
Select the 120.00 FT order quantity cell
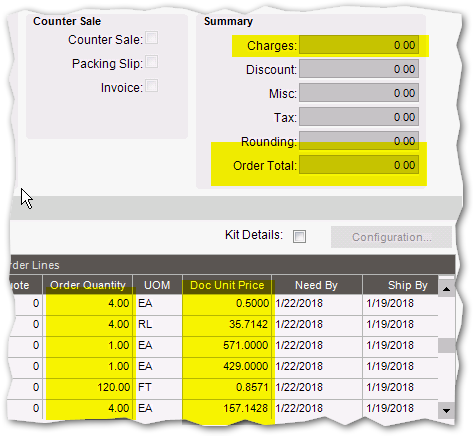88,387
